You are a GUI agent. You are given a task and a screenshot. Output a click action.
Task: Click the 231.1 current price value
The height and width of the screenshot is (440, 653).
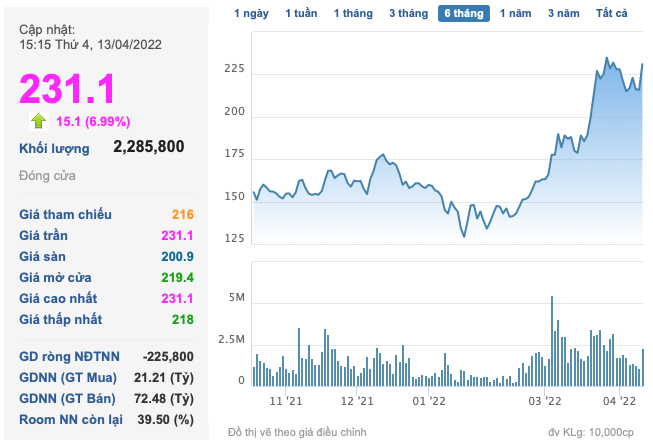[x=68, y=88]
